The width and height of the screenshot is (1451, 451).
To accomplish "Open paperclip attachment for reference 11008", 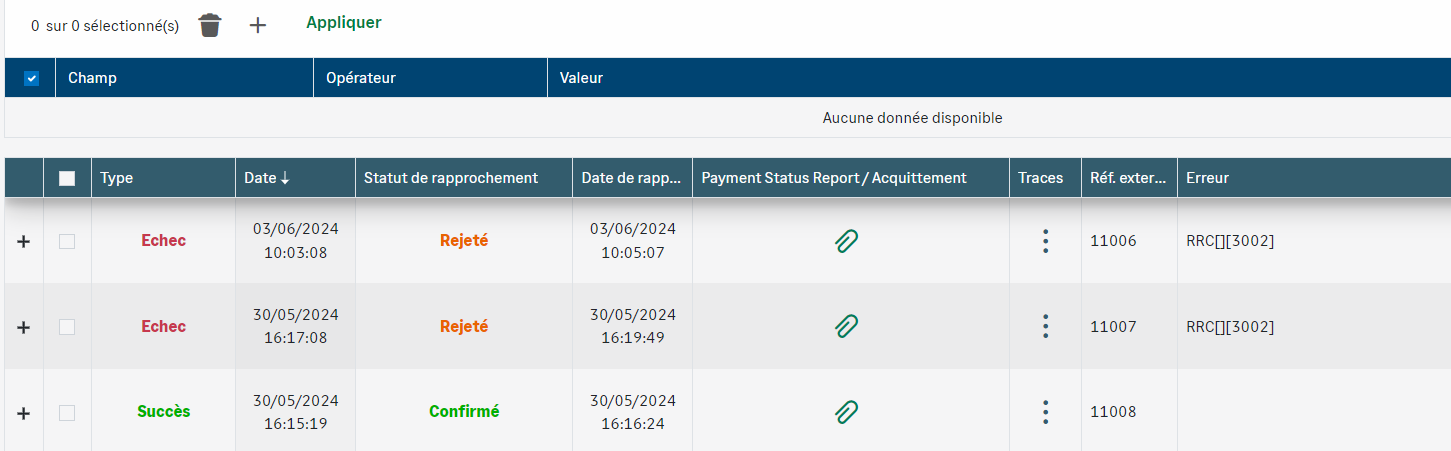I will point(846,411).
